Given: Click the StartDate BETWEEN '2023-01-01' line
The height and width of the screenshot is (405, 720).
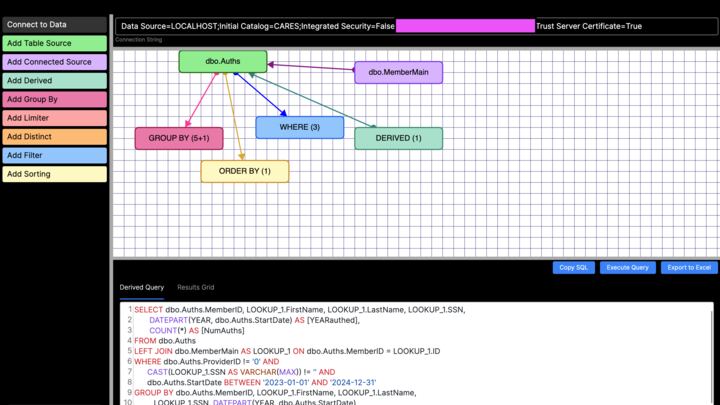Looking at the screenshot, I should (x=261, y=382).
